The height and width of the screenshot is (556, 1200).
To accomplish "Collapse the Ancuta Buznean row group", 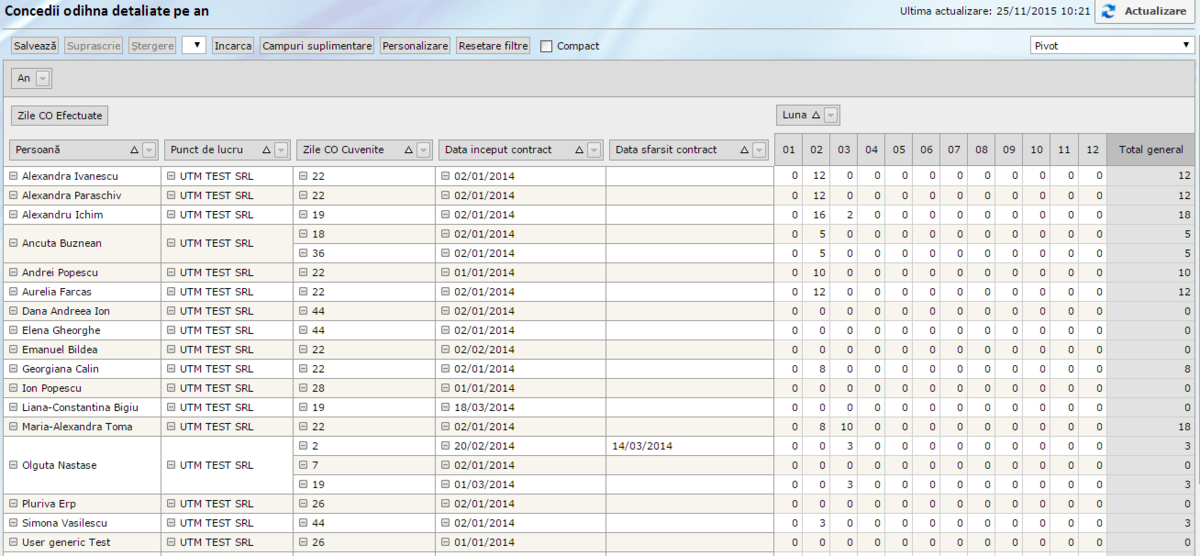I will pos(14,243).
